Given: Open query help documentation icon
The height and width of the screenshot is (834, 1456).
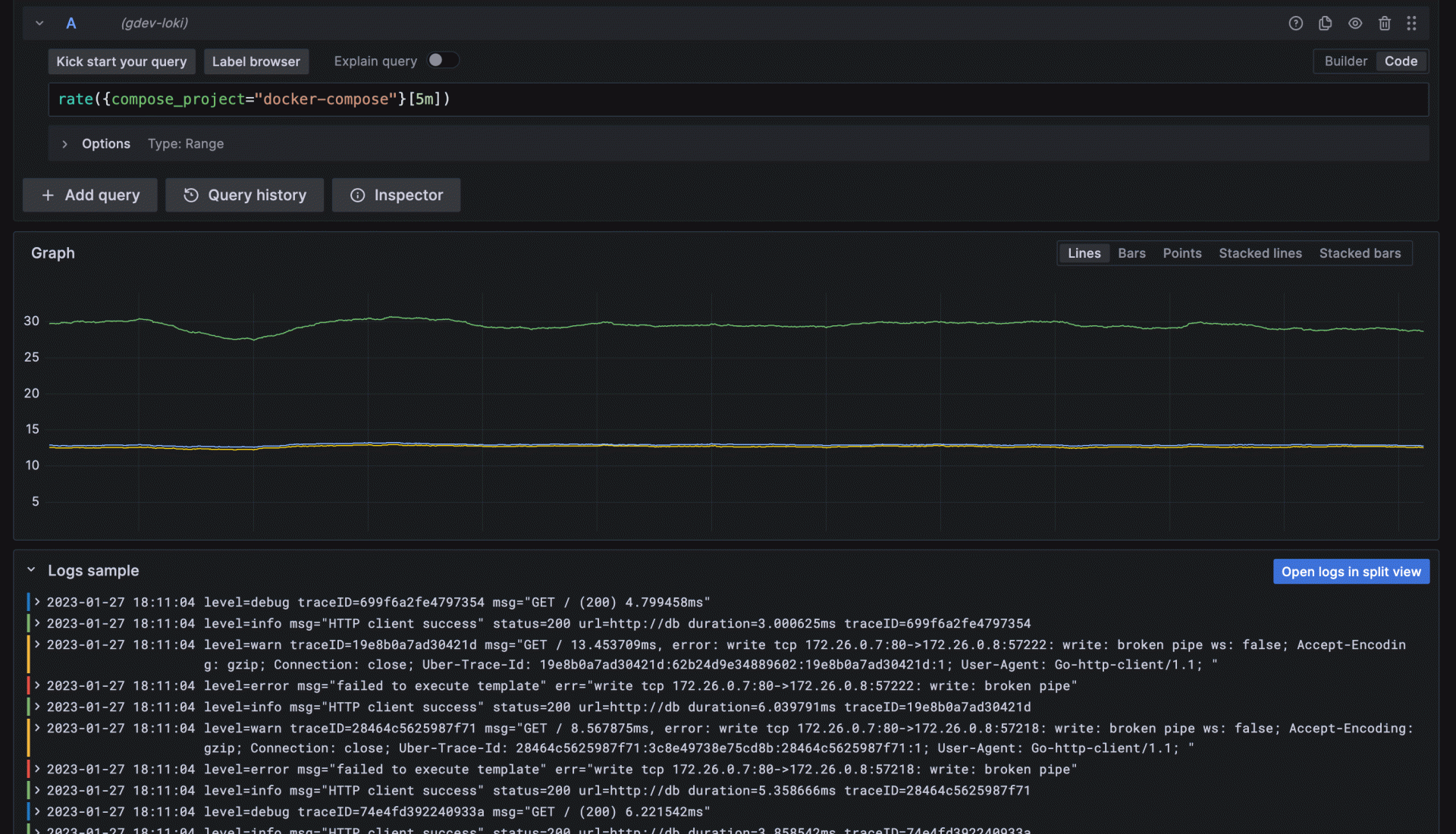Looking at the screenshot, I should [1295, 23].
